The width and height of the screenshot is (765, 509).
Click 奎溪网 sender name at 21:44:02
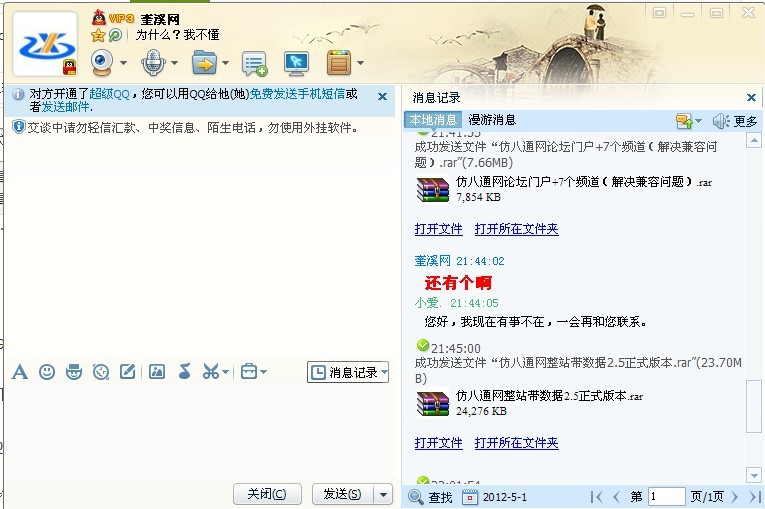(x=432, y=261)
